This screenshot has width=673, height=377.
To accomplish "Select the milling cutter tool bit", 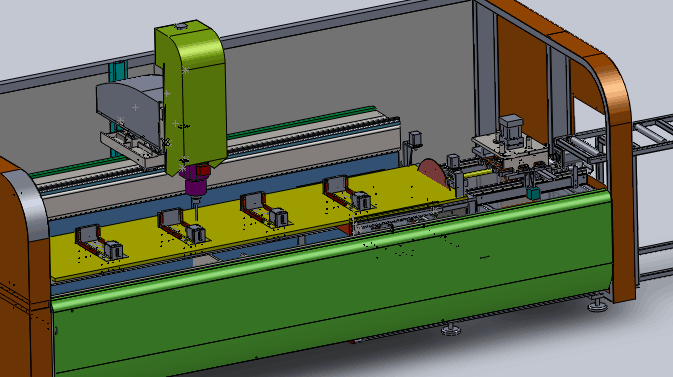I will coord(196,210).
